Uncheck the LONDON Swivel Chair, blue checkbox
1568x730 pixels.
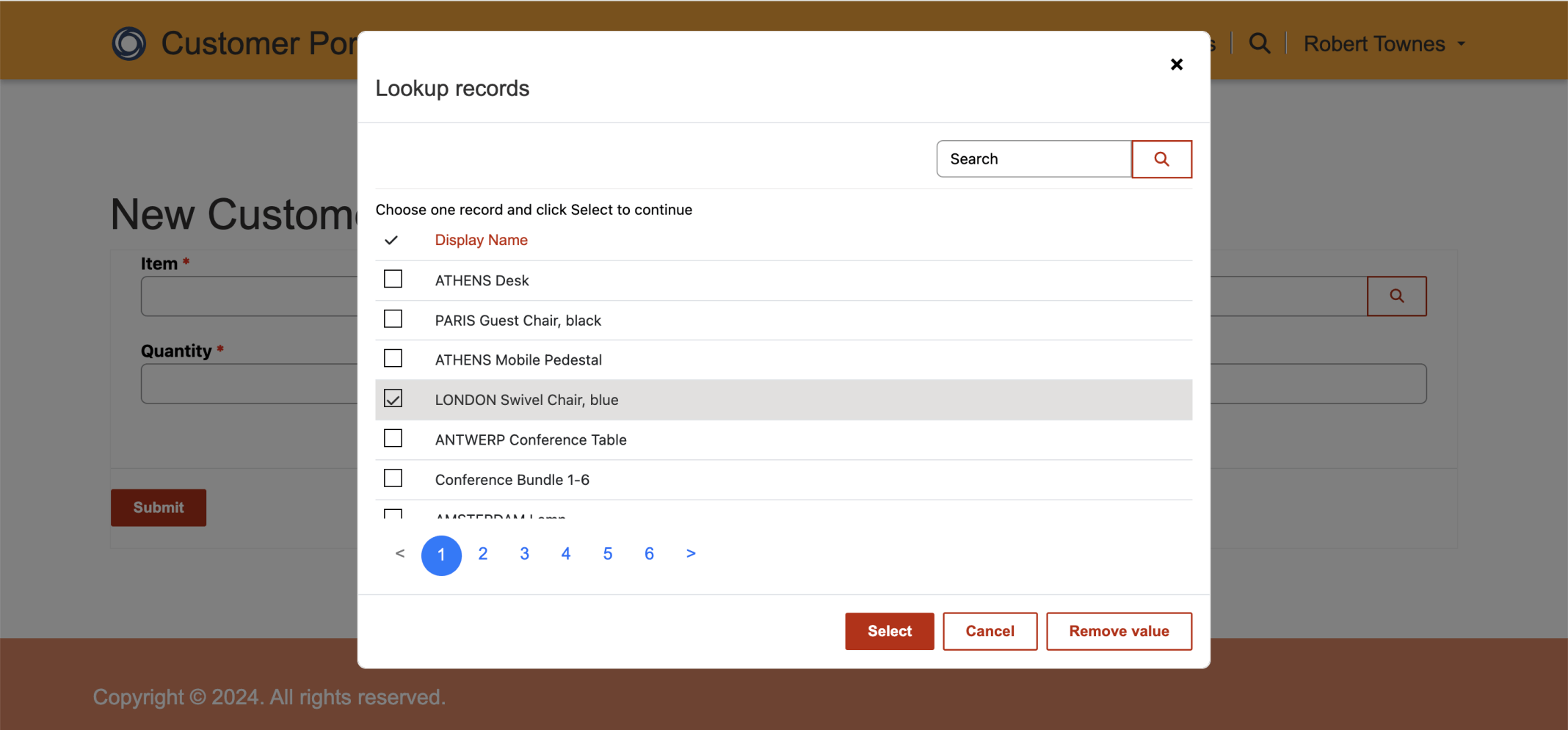click(393, 399)
